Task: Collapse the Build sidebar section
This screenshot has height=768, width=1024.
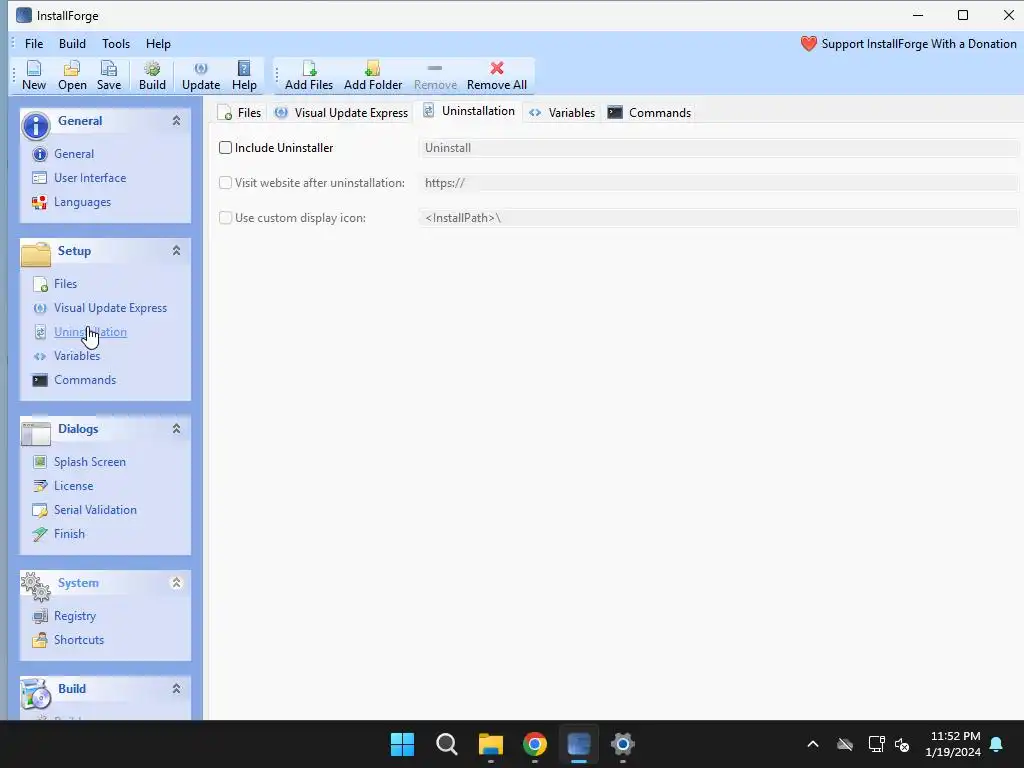Action: (176, 688)
